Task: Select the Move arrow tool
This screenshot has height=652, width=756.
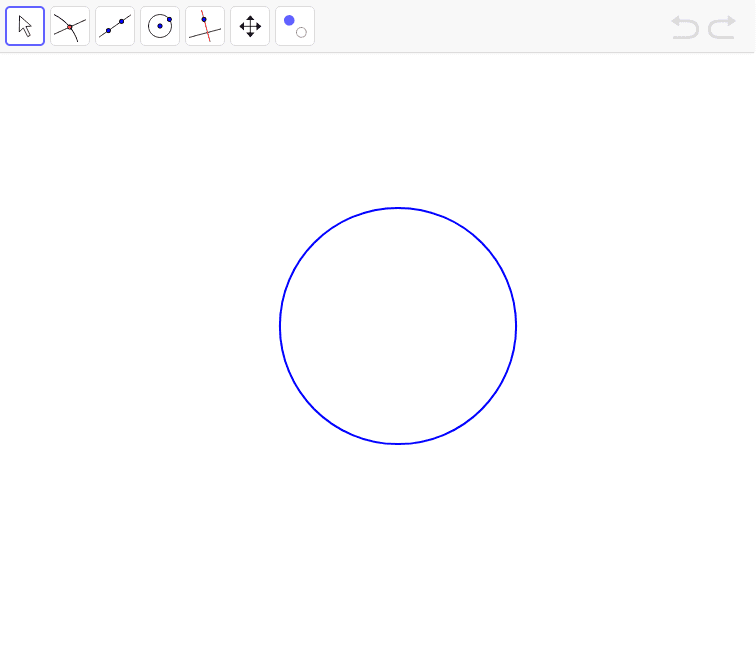Action: click(x=25, y=26)
